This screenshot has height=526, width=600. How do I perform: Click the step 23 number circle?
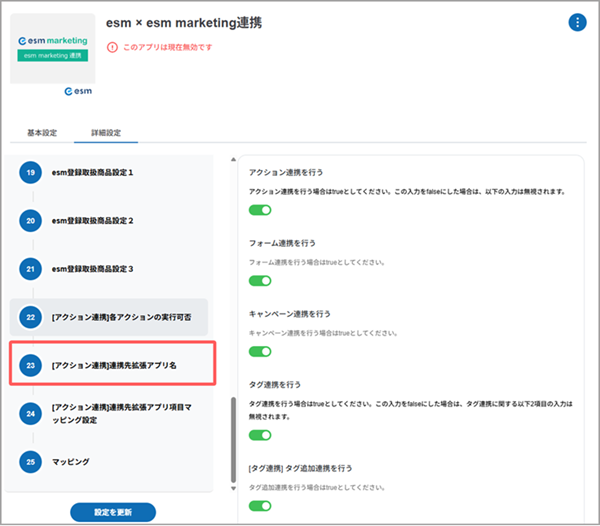tap(31, 366)
